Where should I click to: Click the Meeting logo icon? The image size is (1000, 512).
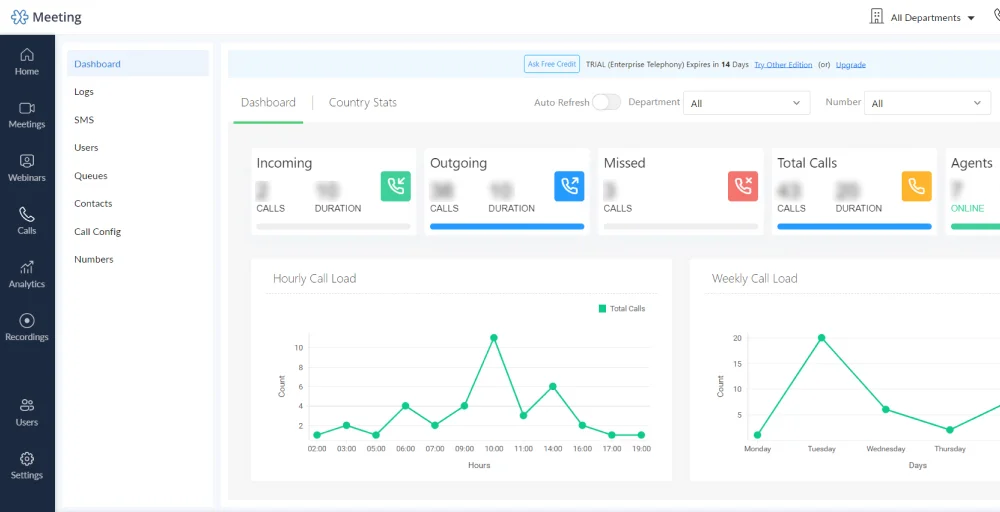20,17
